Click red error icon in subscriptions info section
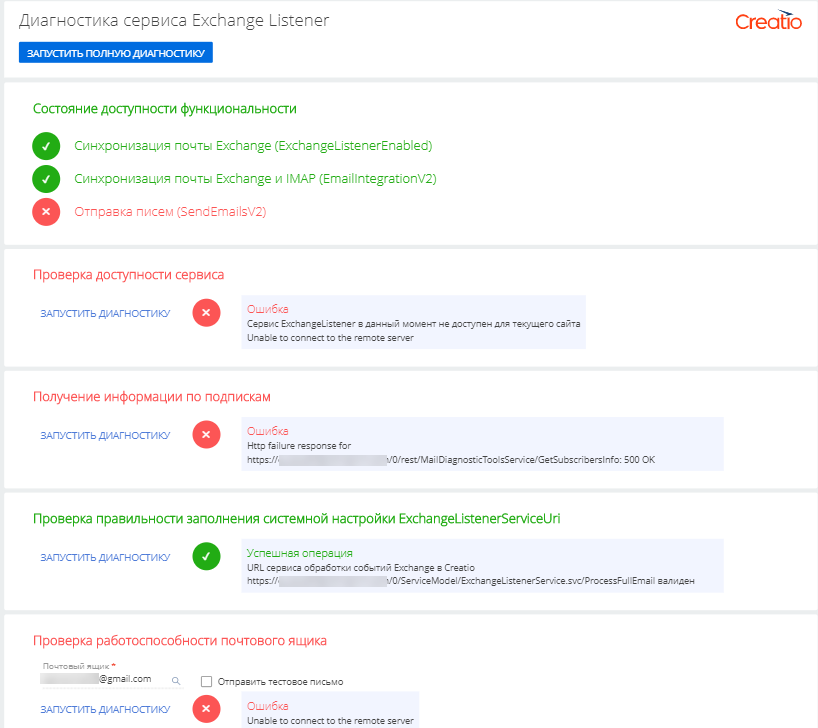Viewport: 818px width, 728px height. 206,435
